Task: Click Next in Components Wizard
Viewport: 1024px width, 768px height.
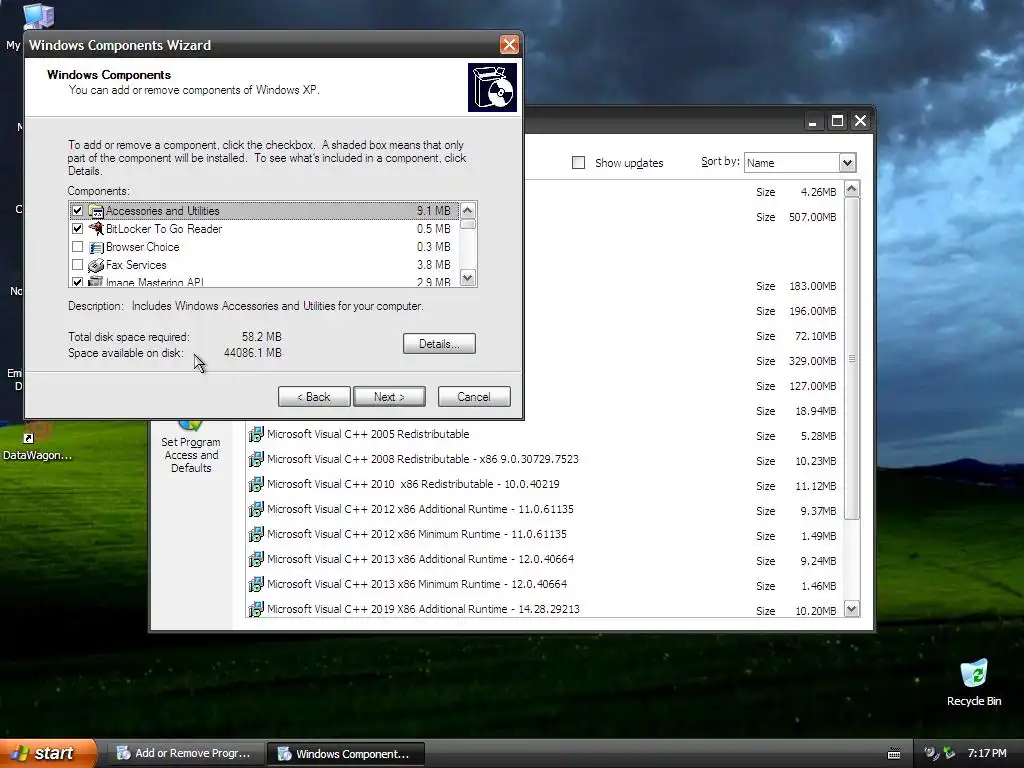Action: click(x=389, y=396)
